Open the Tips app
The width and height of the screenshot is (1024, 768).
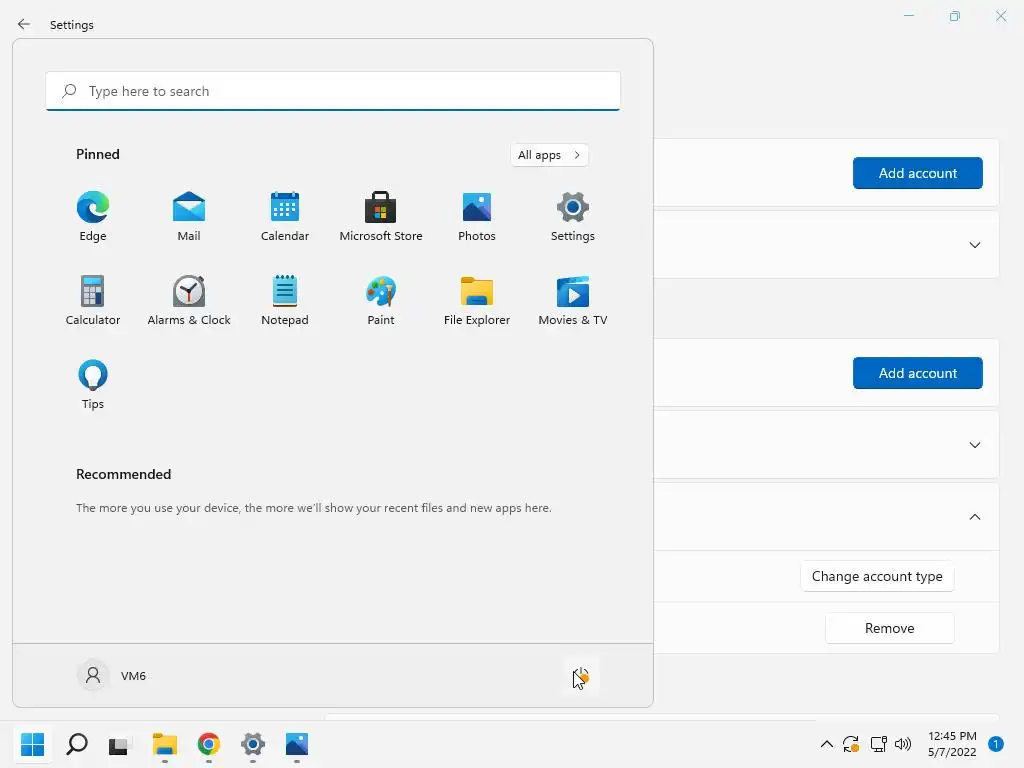[93, 385]
